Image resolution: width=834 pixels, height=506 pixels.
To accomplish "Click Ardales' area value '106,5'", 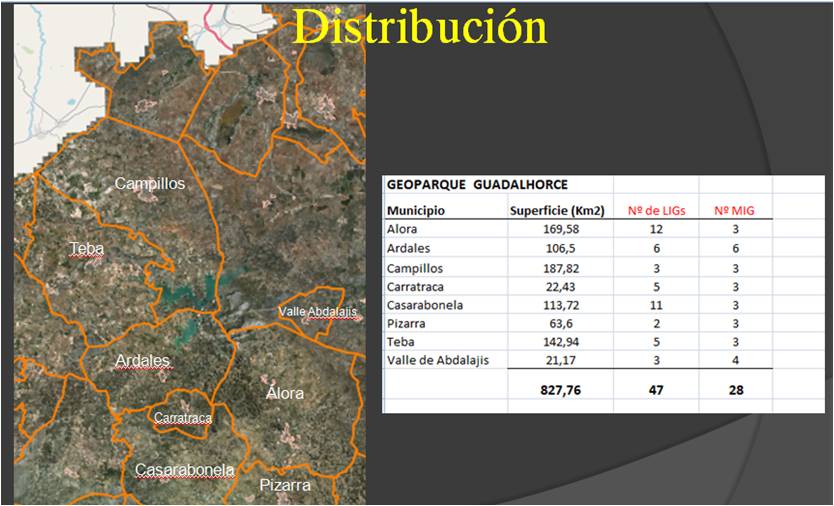I will (561, 248).
